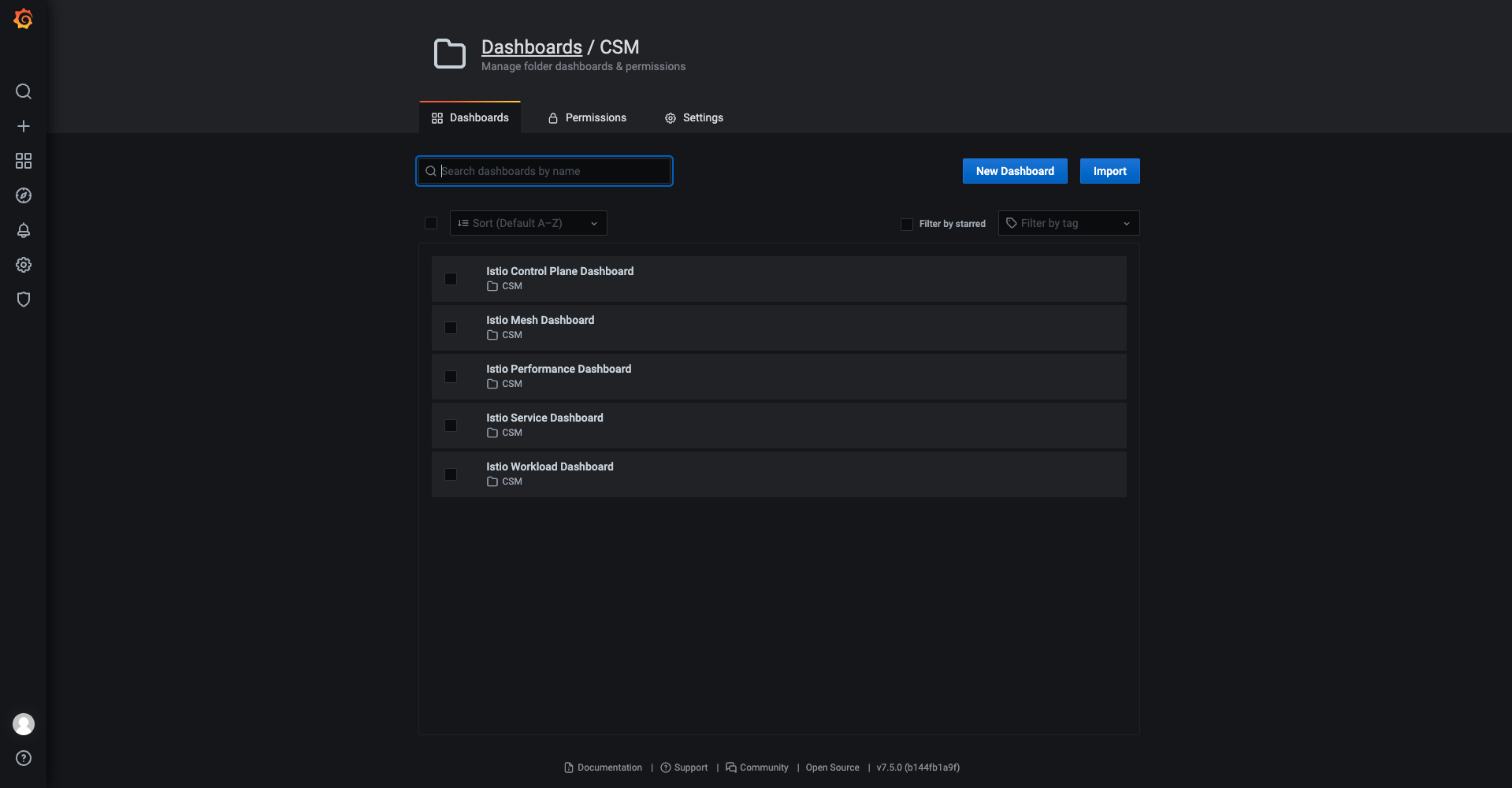Click folder icon under Istio Performance Dashboard
Image resolution: width=1512 pixels, height=788 pixels.
tap(492, 384)
